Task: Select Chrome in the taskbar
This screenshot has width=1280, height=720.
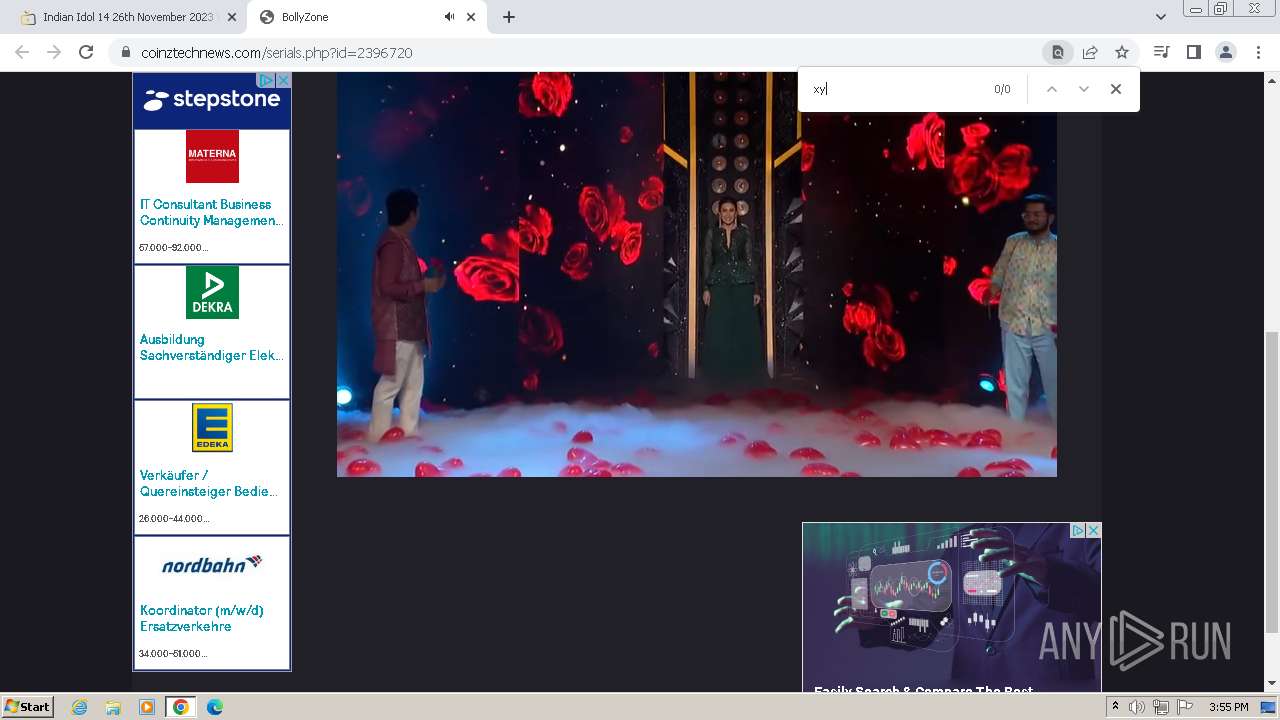Action: (180, 707)
